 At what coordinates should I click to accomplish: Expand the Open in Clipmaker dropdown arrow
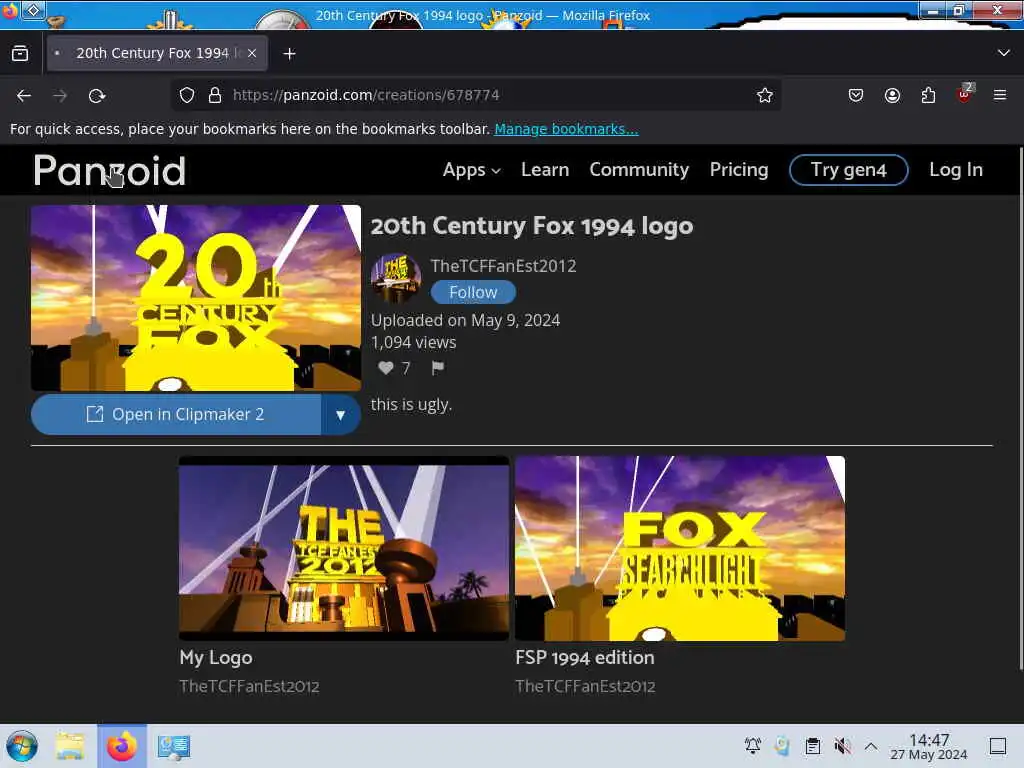(x=340, y=415)
